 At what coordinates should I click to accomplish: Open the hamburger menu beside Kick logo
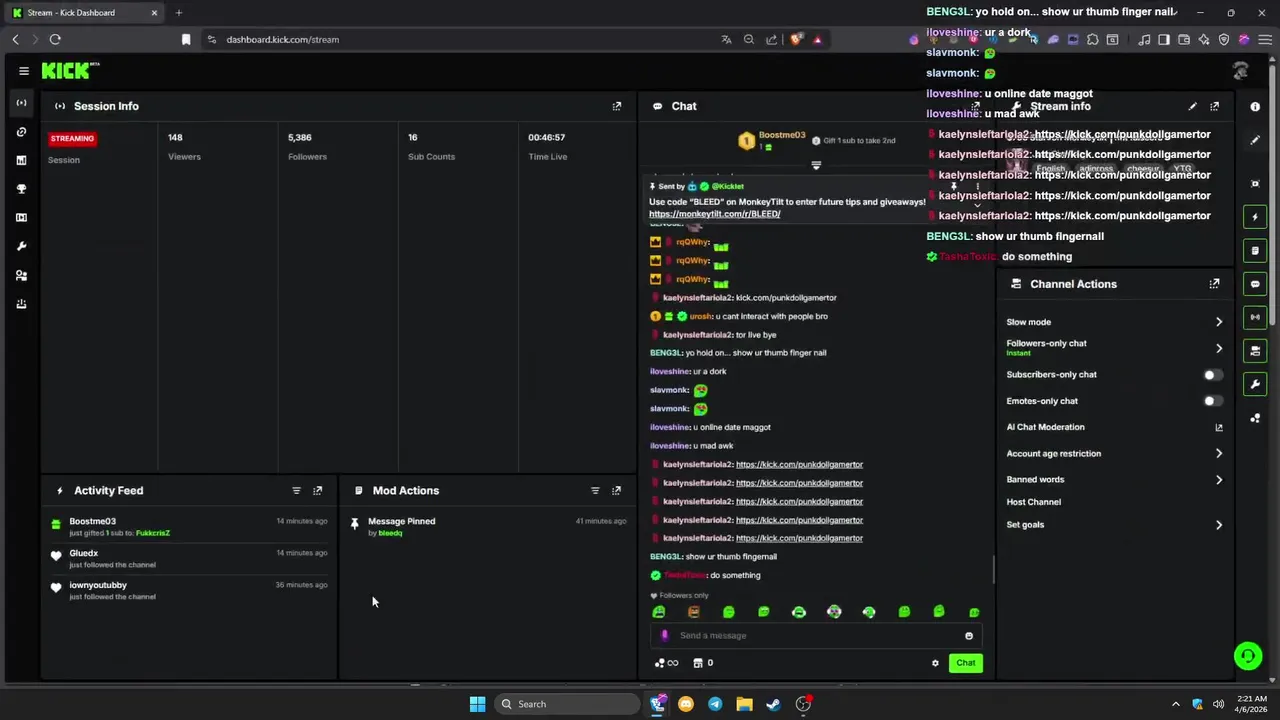(x=24, y=71)
